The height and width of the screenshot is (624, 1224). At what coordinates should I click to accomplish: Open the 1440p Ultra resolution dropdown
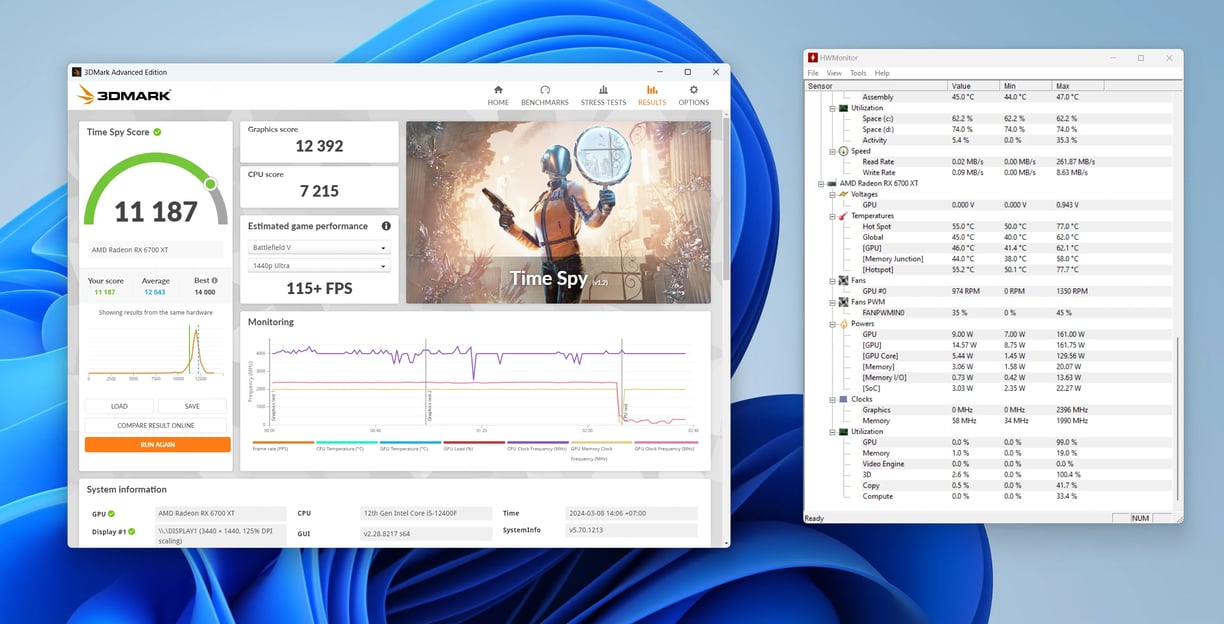pos(319,266)
